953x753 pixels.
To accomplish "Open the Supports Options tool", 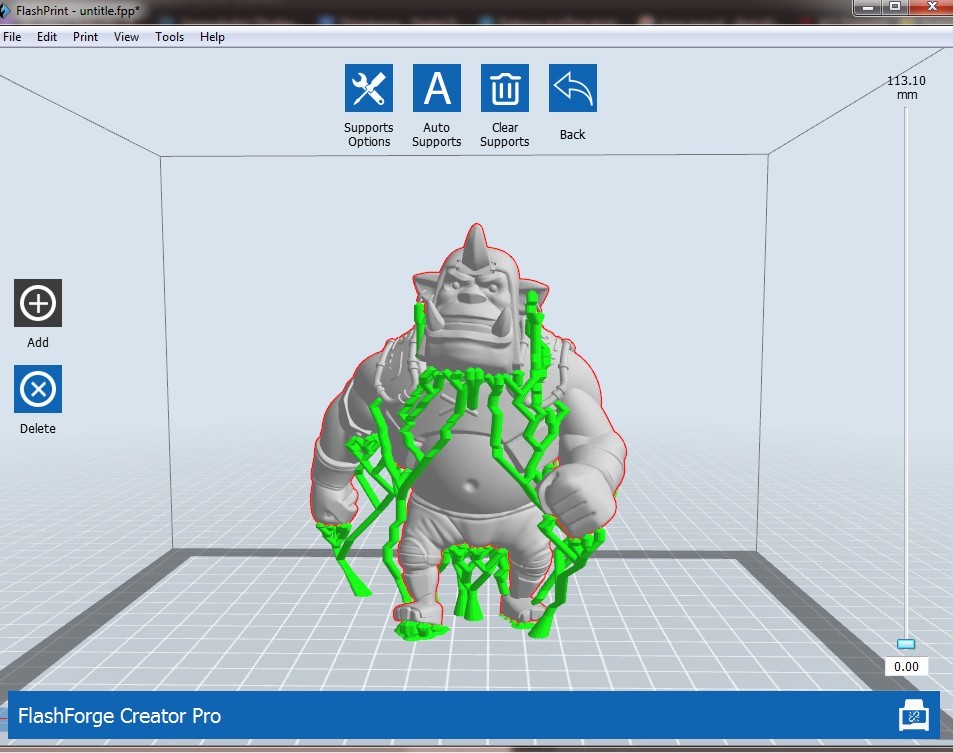I will [368, 88].
